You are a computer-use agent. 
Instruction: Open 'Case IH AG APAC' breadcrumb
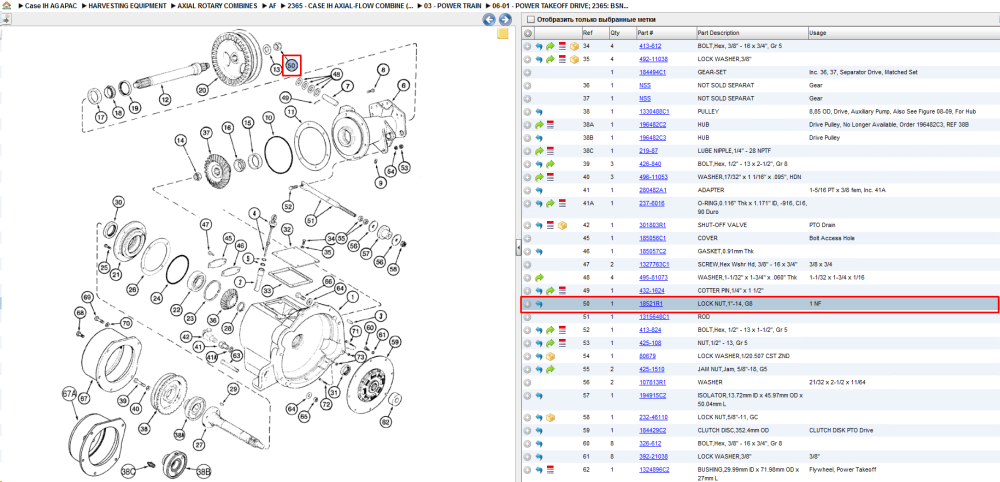tap(53, 5)
